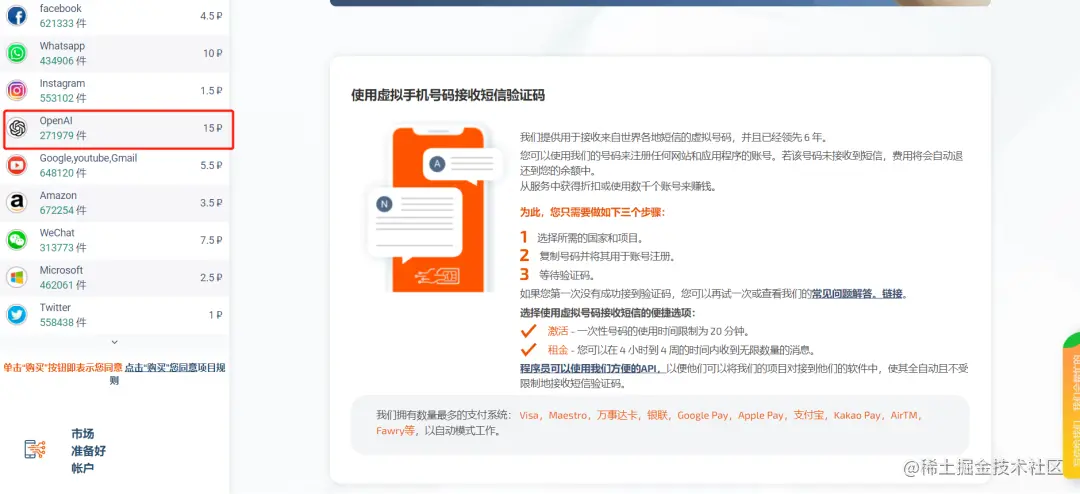Select the Amazon service name
Image resolution: width=1080 pixels, height=494 pixels.
[58, 195]
